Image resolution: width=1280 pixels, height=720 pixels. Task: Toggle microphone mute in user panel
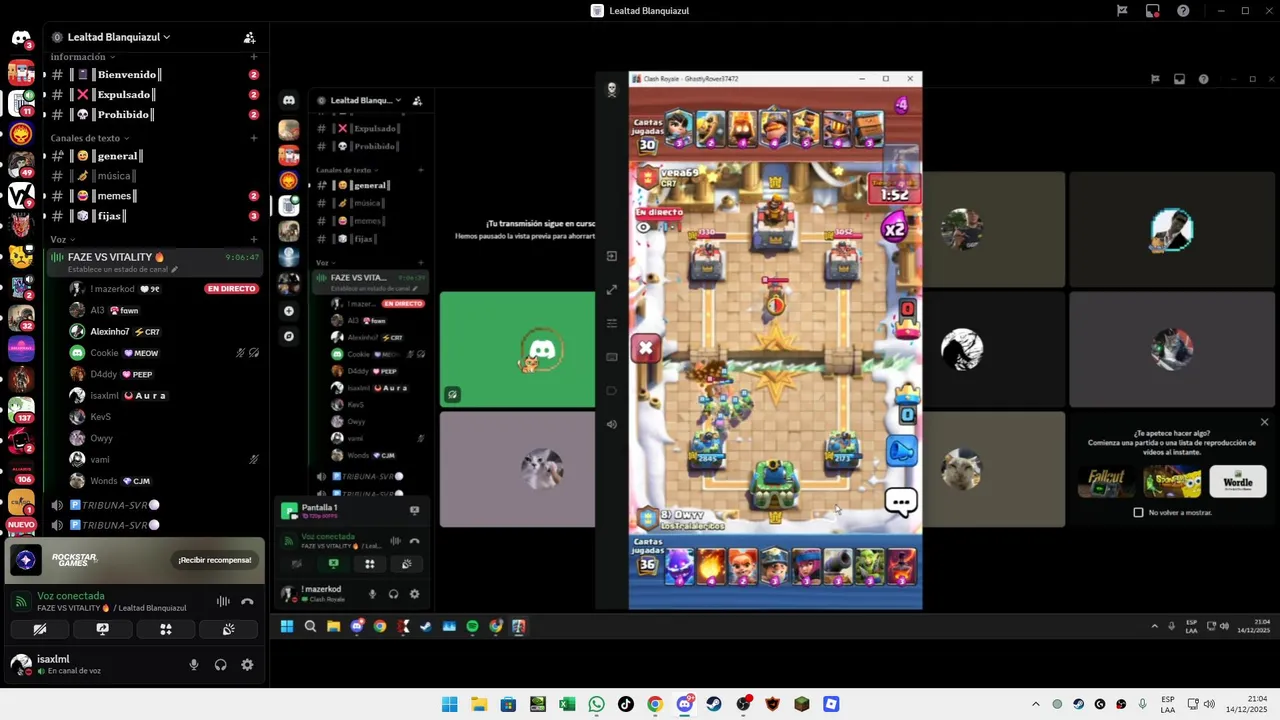click(194, 665)
